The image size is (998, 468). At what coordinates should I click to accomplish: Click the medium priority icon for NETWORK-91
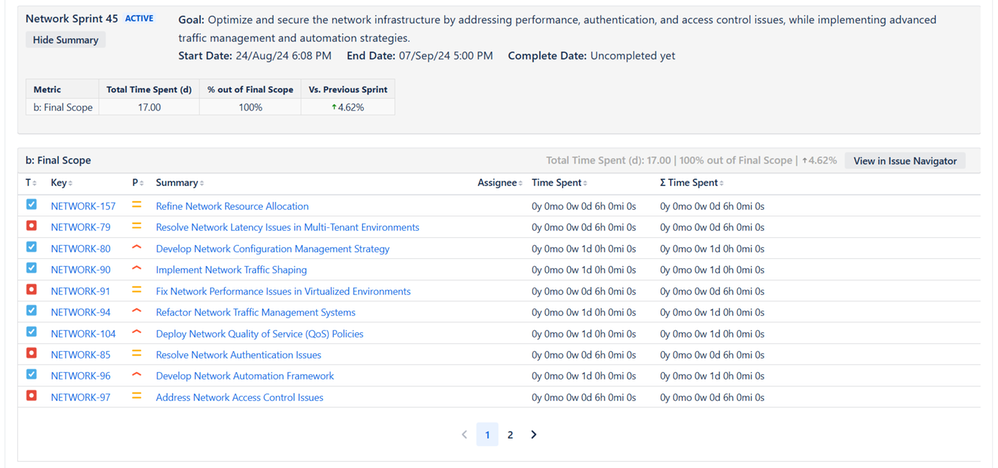coord(136,290)
